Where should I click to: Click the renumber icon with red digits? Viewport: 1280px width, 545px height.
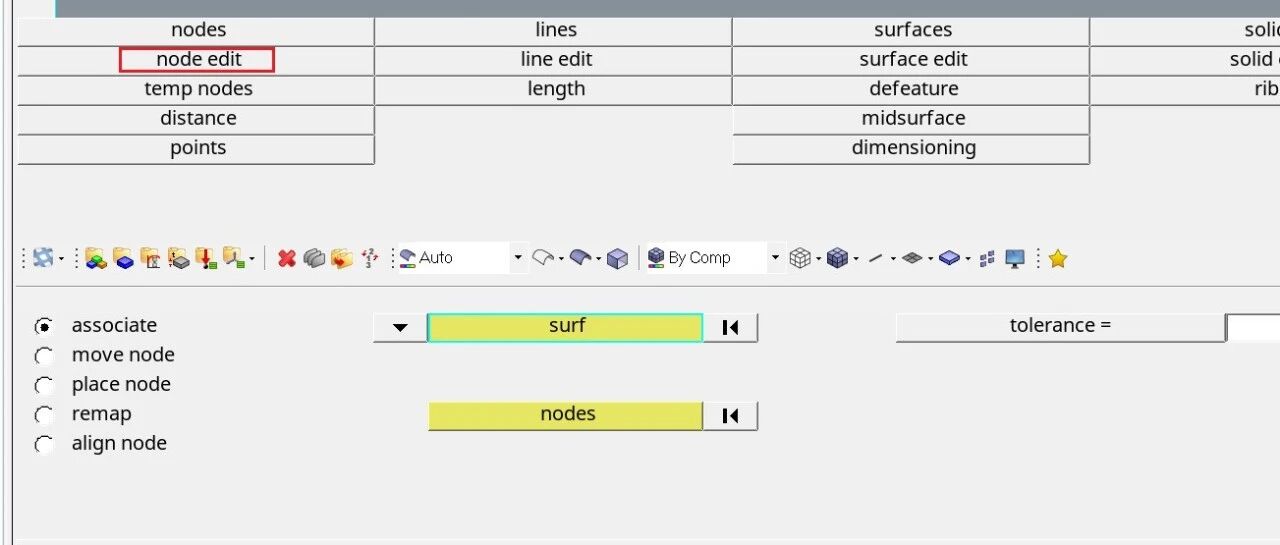369,258
